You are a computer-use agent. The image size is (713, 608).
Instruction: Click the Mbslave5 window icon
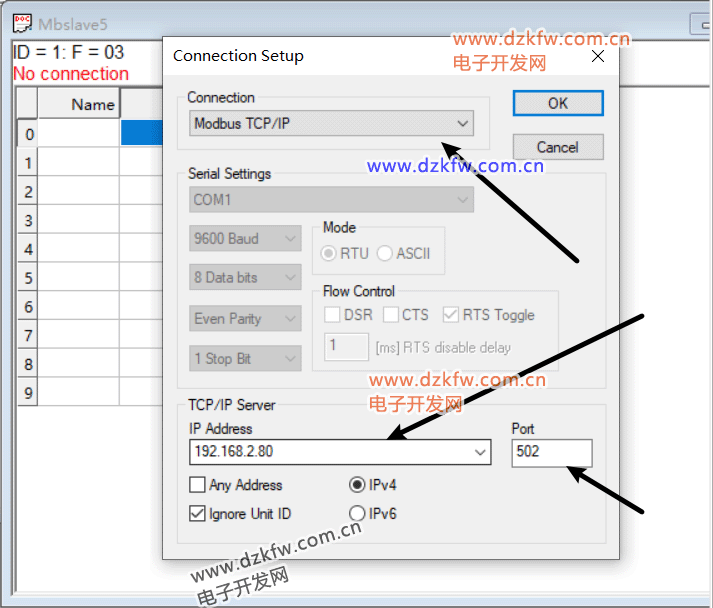pyautogui.click(x=20, y=21)
